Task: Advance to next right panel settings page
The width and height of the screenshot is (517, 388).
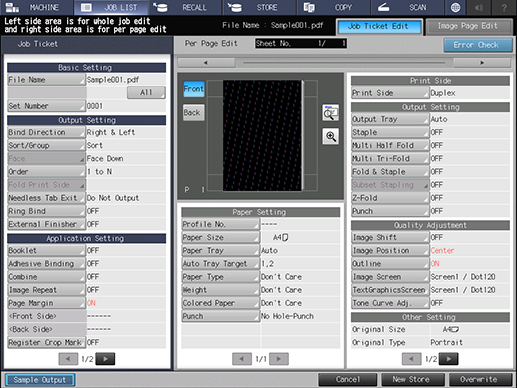Action: pyautogui.click(x=448, y=359)
